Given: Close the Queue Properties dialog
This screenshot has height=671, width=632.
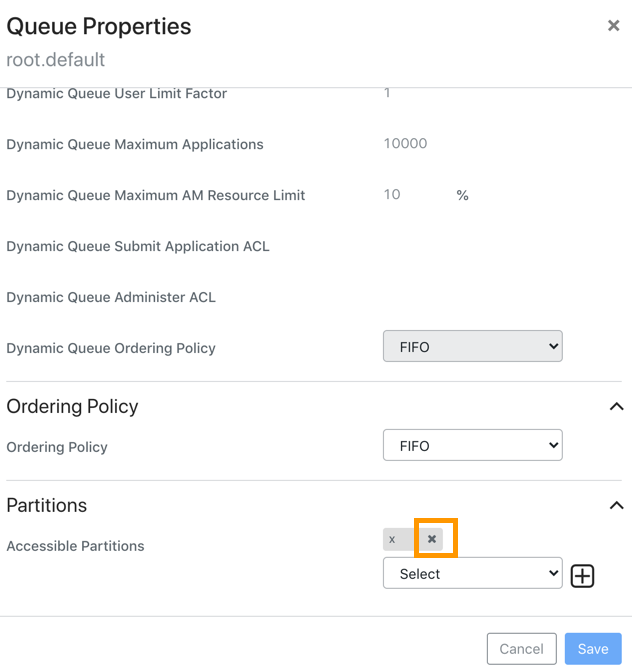Looking at the screenshot, I should pyautogui.click(x=613, y=26).
